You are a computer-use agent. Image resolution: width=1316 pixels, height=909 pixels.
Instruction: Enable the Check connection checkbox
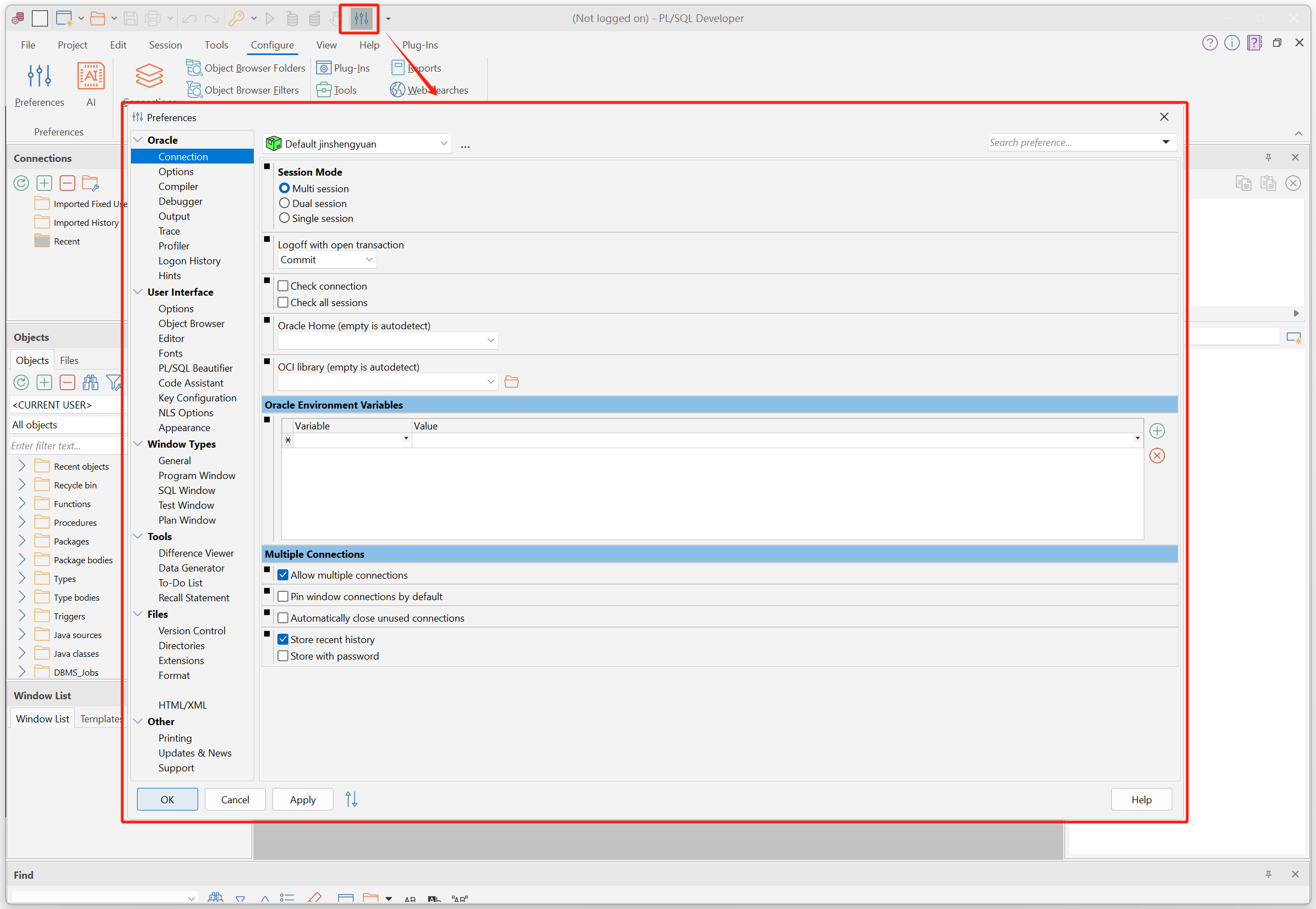tap(283, 286)
